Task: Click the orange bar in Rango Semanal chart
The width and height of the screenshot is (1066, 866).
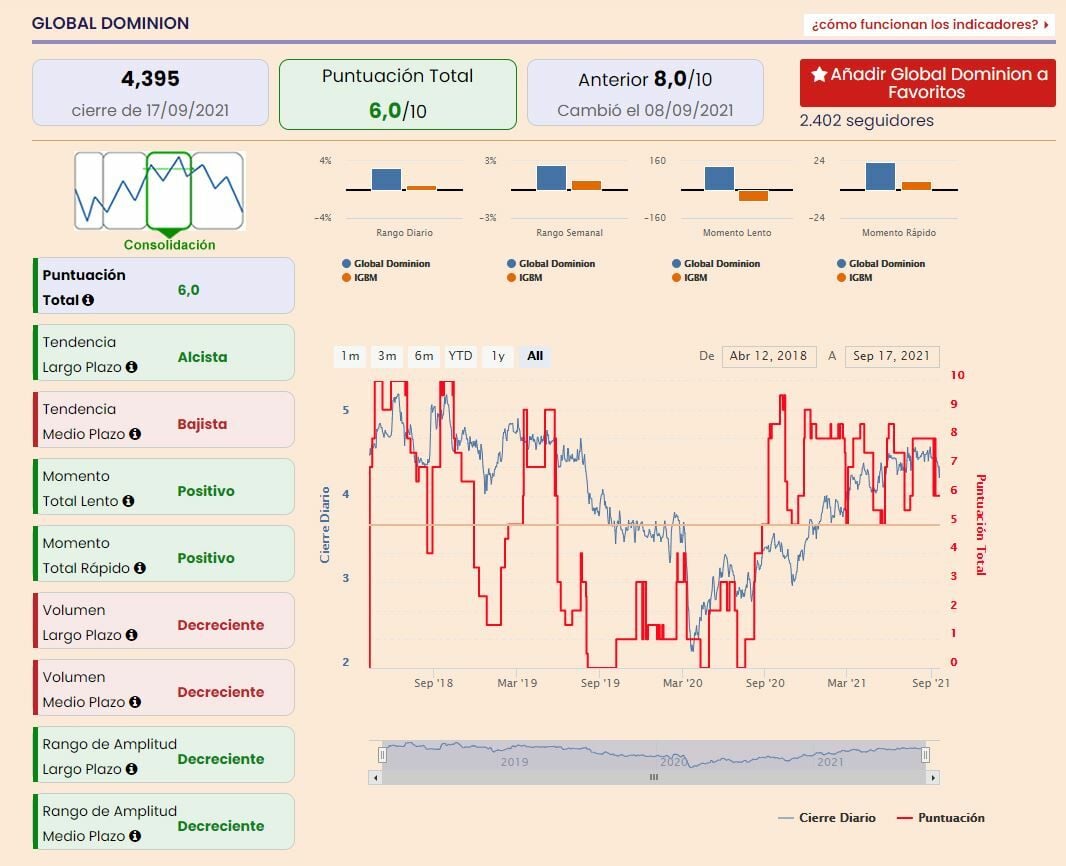Action: [586, 186]
